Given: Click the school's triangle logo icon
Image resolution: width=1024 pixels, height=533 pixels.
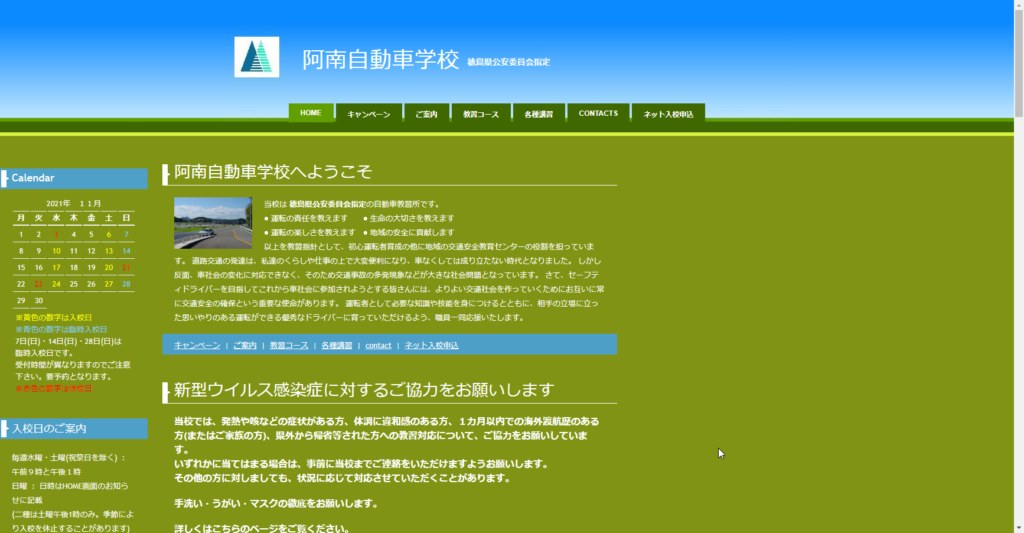Looking at the screenshot, I should 256,57.
